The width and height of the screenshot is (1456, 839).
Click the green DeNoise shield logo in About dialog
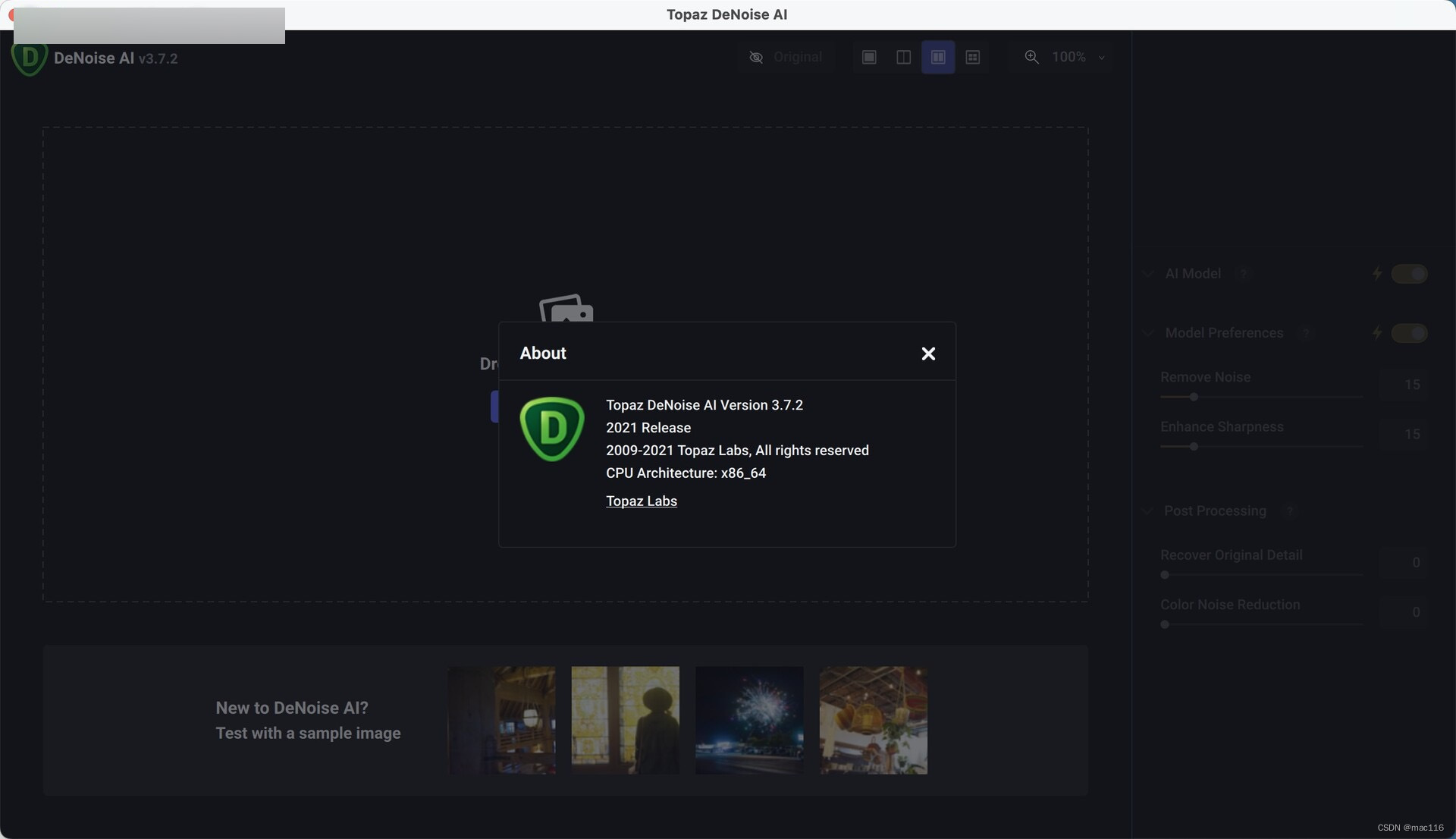click(x=552, y=429)
